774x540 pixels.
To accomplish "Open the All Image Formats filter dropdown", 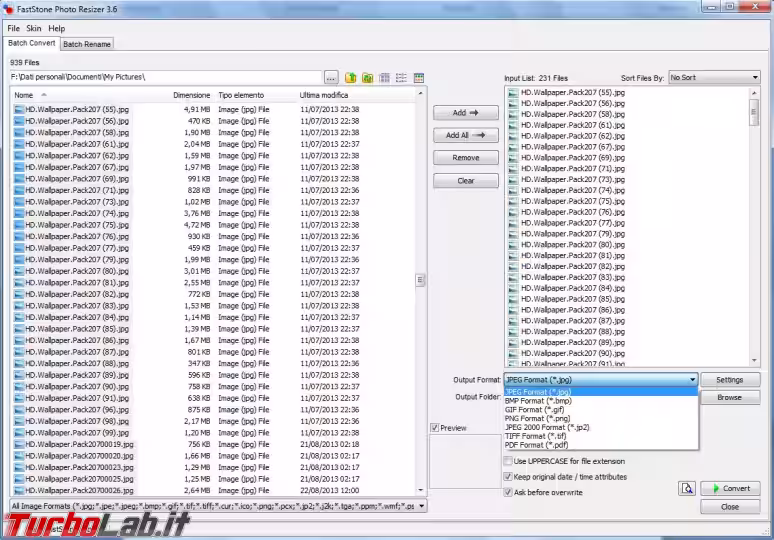I will pos(421,506).
